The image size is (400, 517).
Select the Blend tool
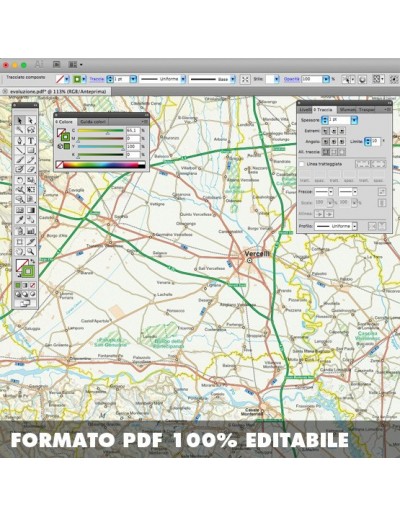point(31,219)
